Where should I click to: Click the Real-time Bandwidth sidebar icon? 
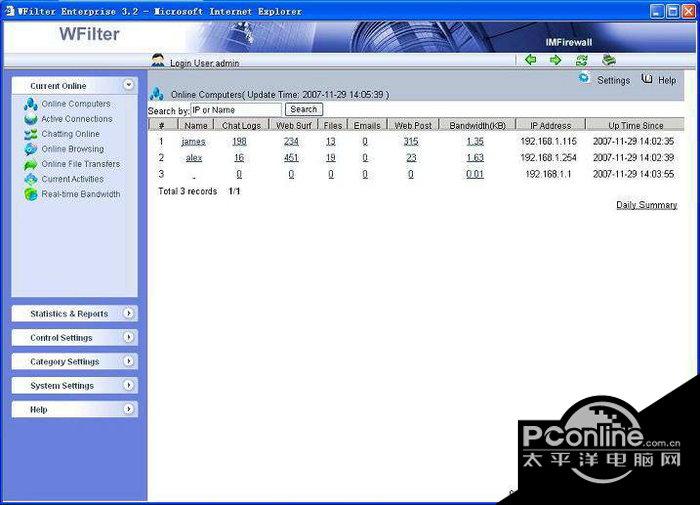[x=30, y=194]
